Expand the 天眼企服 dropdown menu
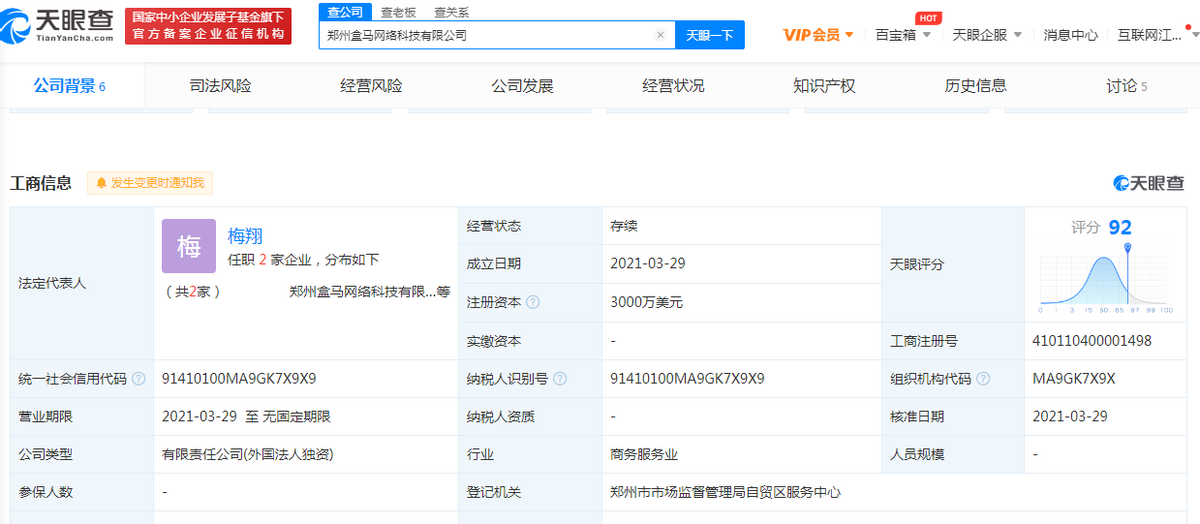Image resolution: width=1200 pixels, height=524 pixels. 987,35
